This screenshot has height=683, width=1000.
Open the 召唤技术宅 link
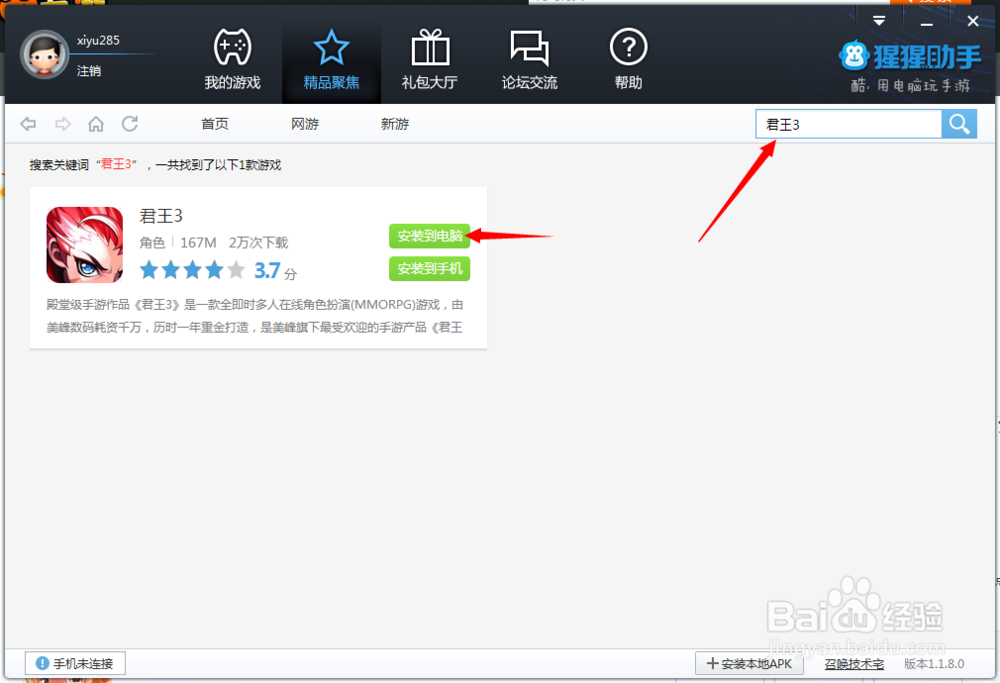pos(855,664)
